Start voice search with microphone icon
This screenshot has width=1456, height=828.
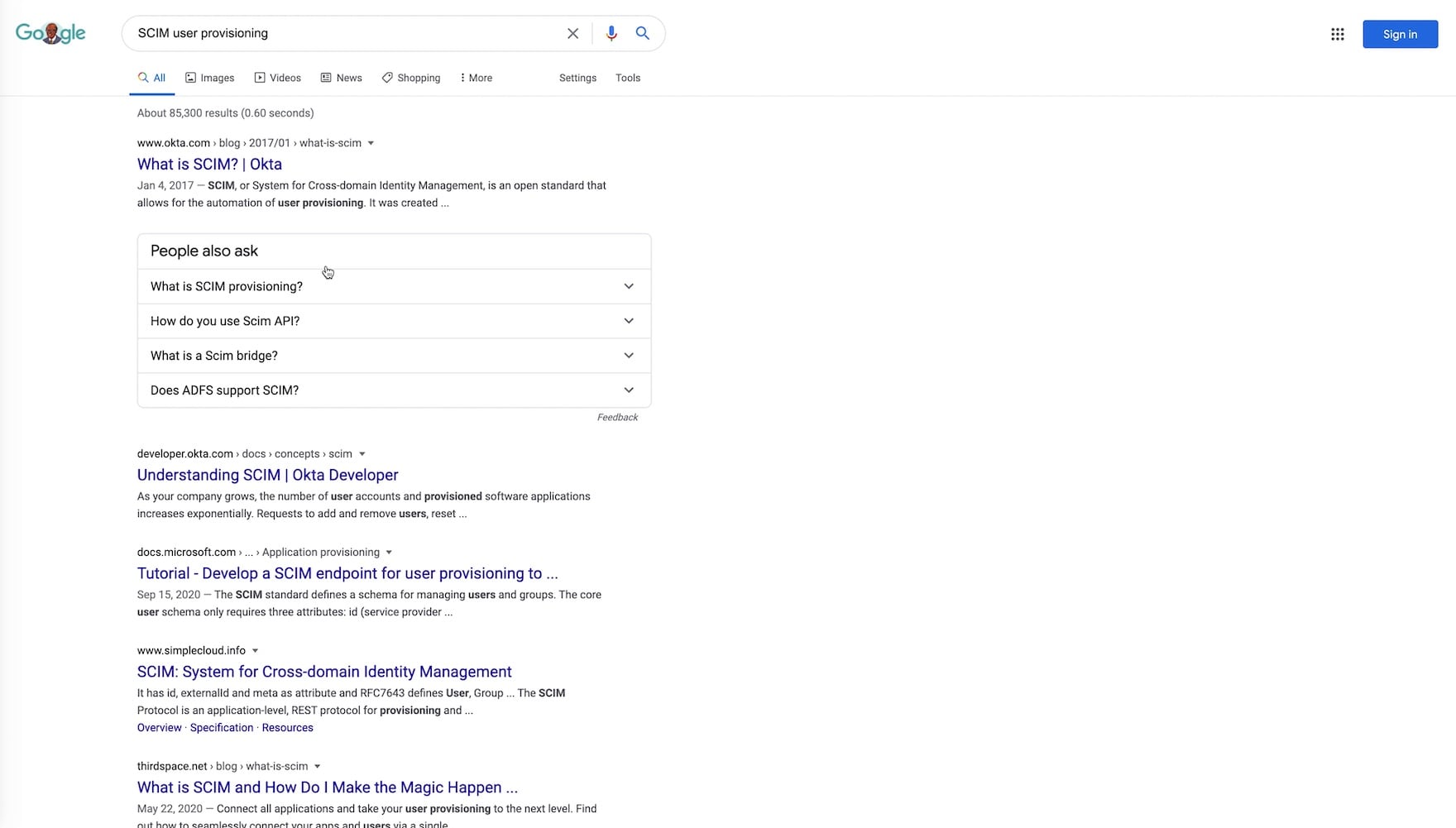click(x=611, y=34)
